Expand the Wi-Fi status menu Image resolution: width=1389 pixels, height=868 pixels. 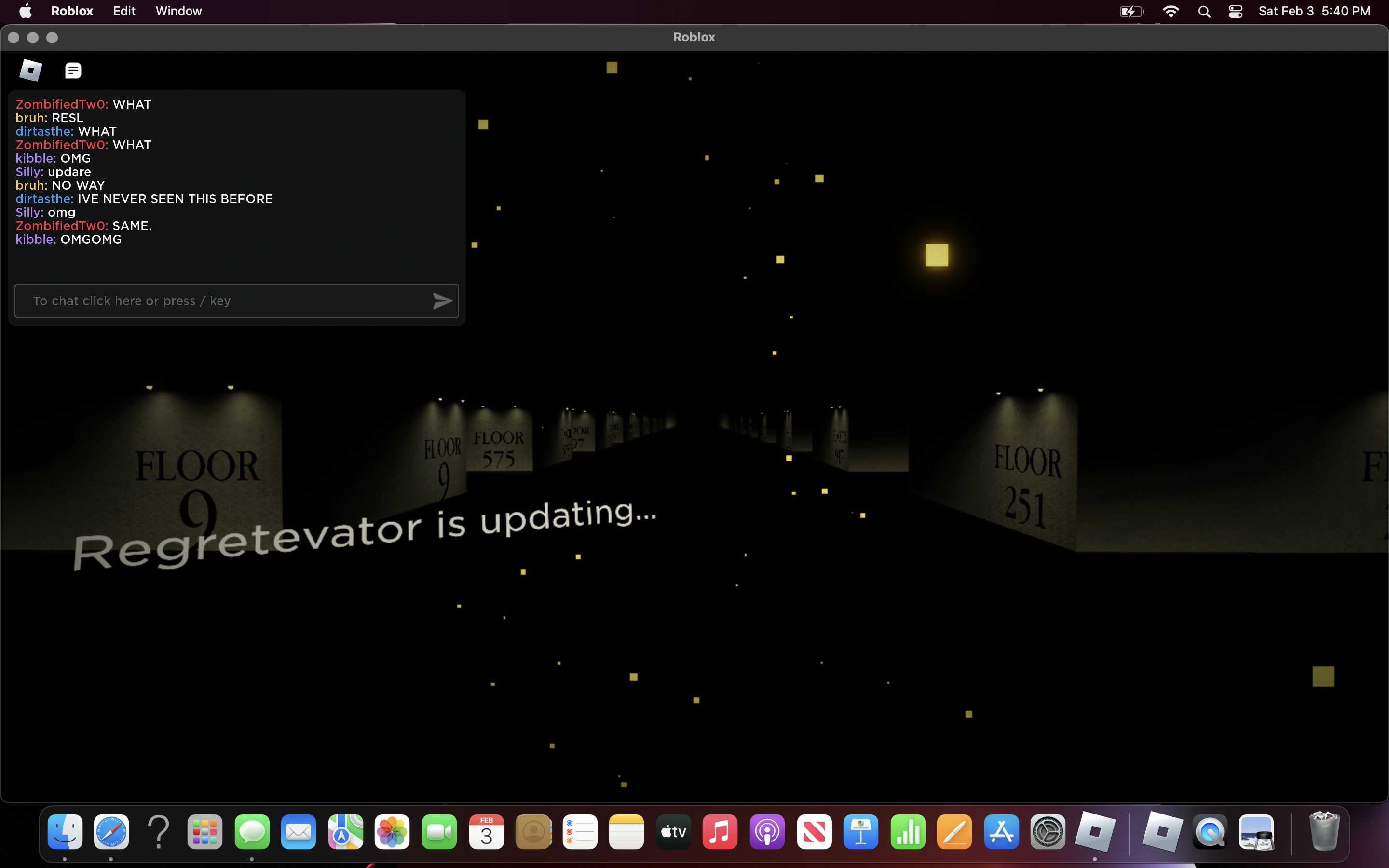coord(1171,11)
